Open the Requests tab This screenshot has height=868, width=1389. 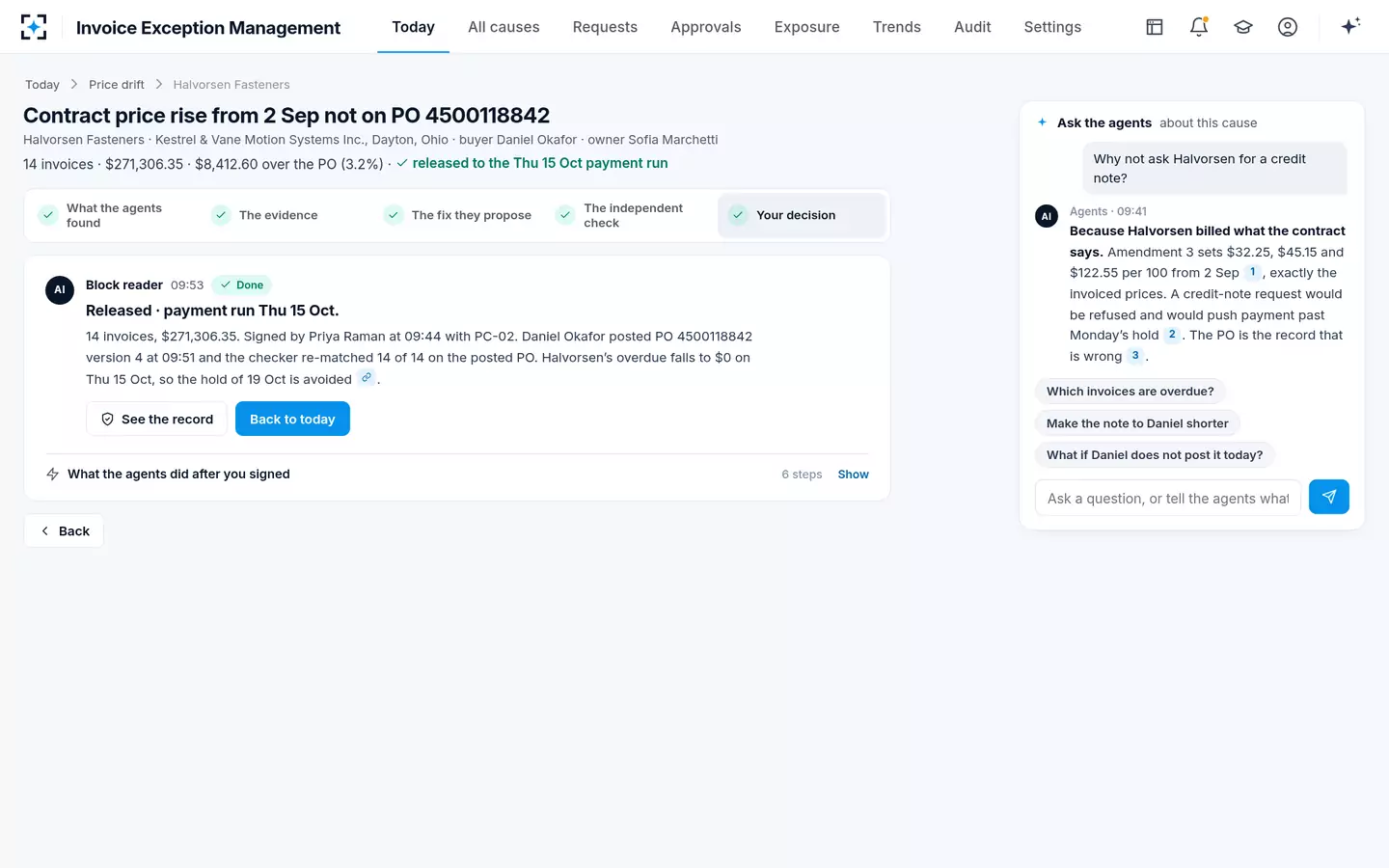coord(605,27)
